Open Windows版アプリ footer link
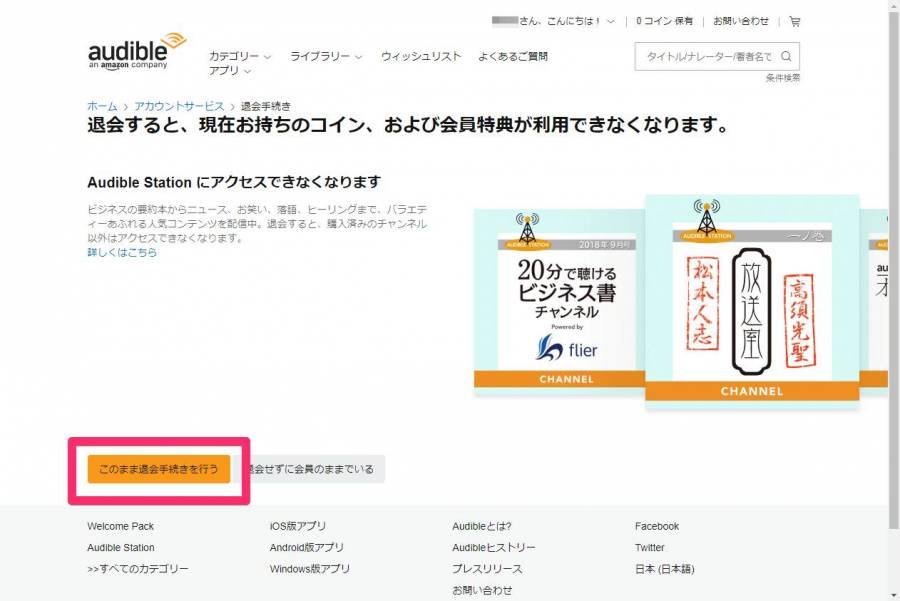 click(309, 569)
